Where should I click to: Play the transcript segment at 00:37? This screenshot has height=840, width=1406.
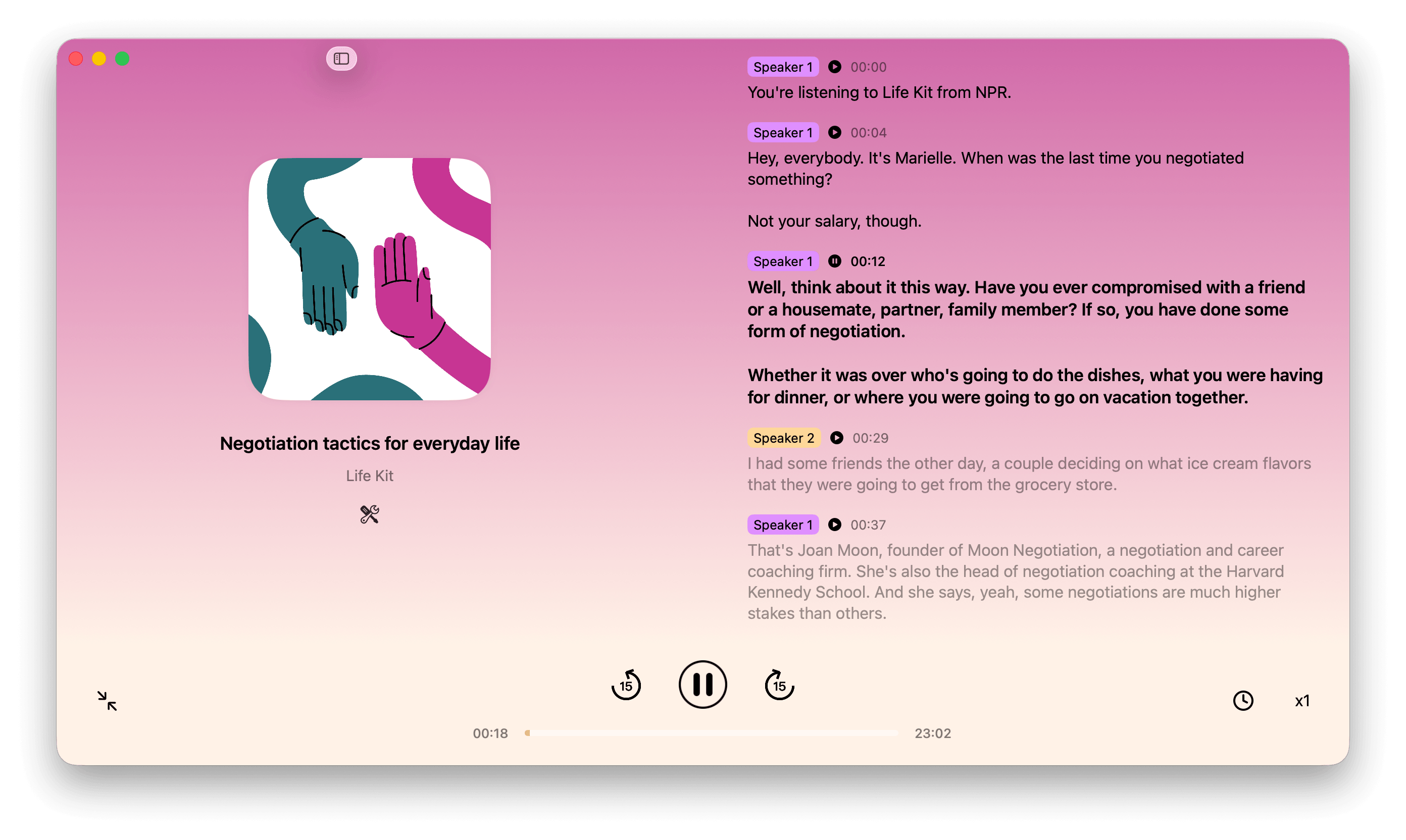coord(834,524)
